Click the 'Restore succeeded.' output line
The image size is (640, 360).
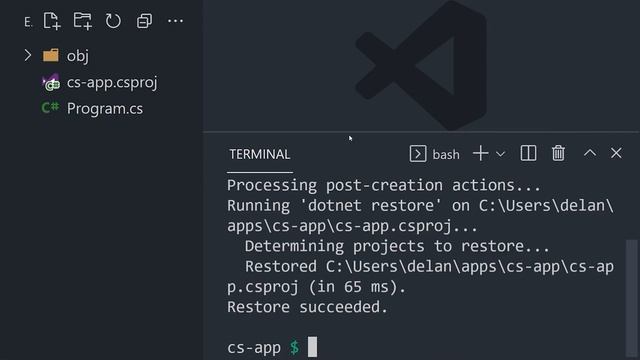tap(307, 307)
